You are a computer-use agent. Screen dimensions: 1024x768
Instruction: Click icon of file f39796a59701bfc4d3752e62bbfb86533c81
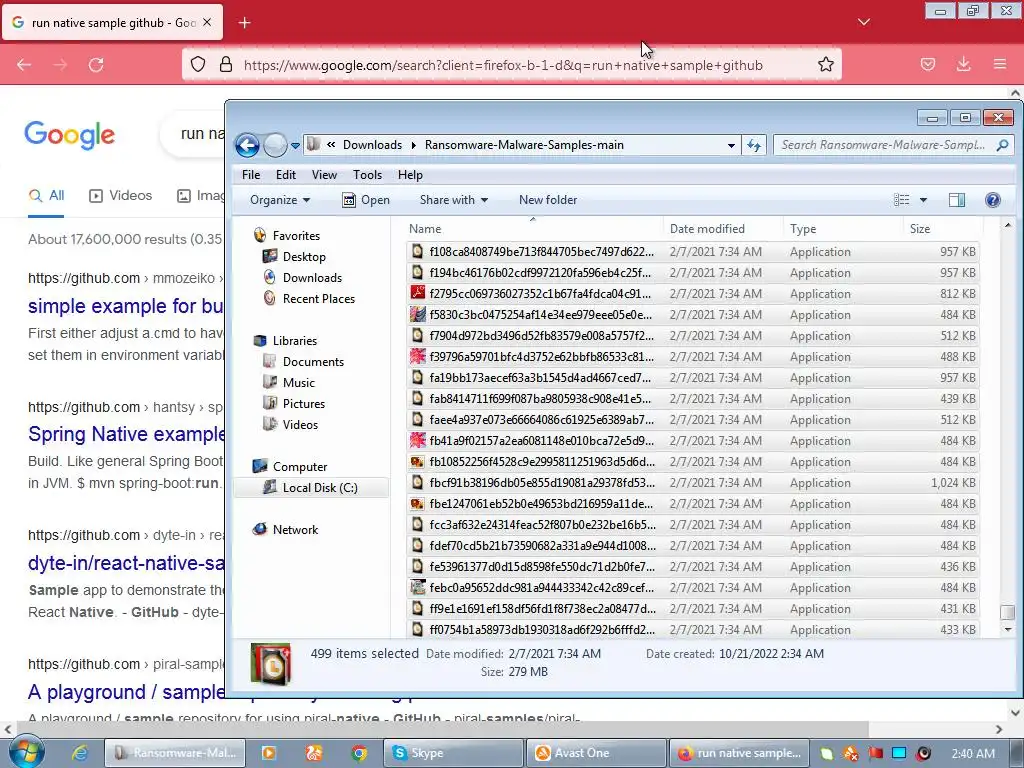tap(417, 357)
